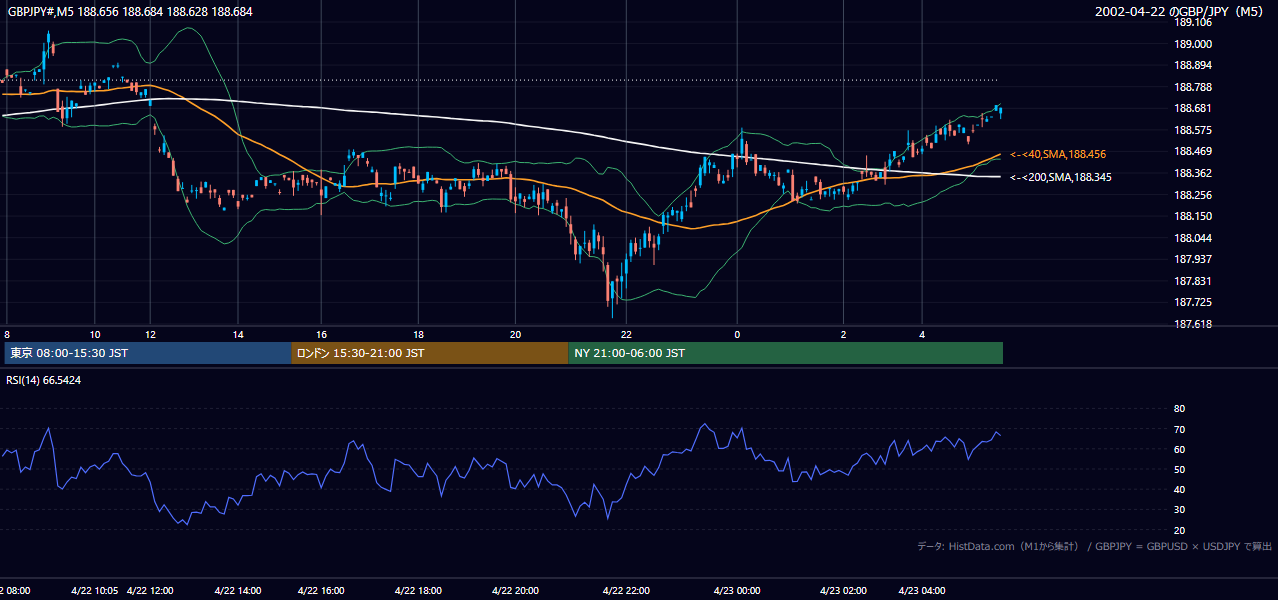
Task: Click the 4/23 00:00 time axis label
Action: click(x=737, y=591)
